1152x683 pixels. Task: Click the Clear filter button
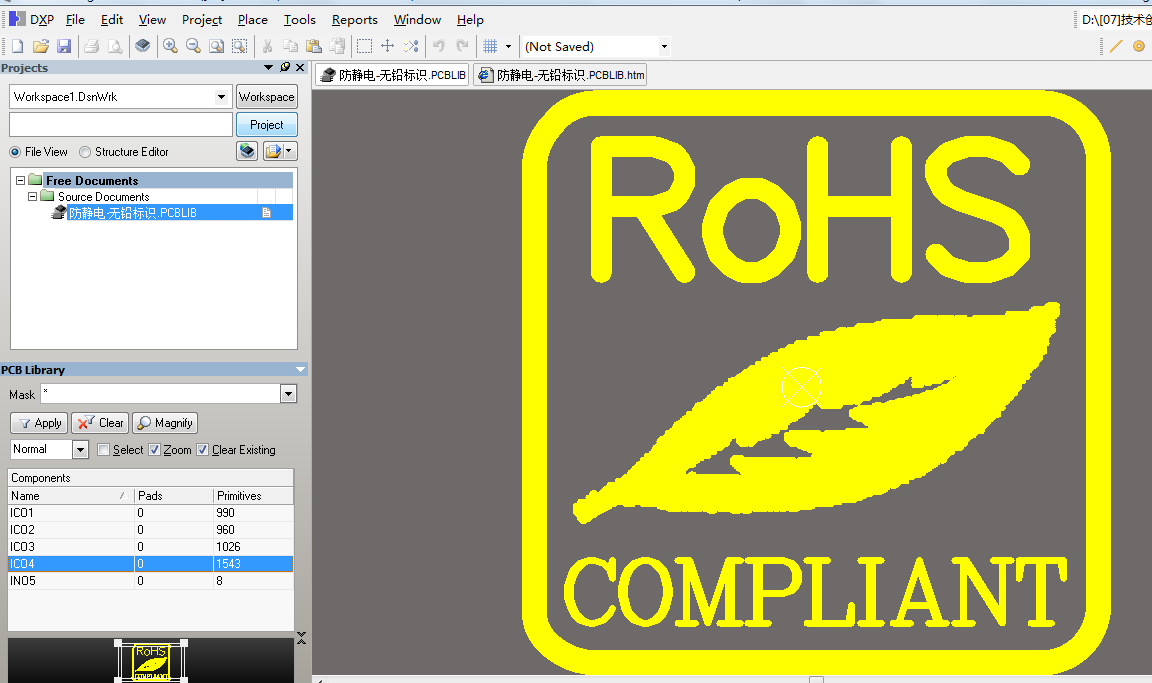[x=100, y=423]
